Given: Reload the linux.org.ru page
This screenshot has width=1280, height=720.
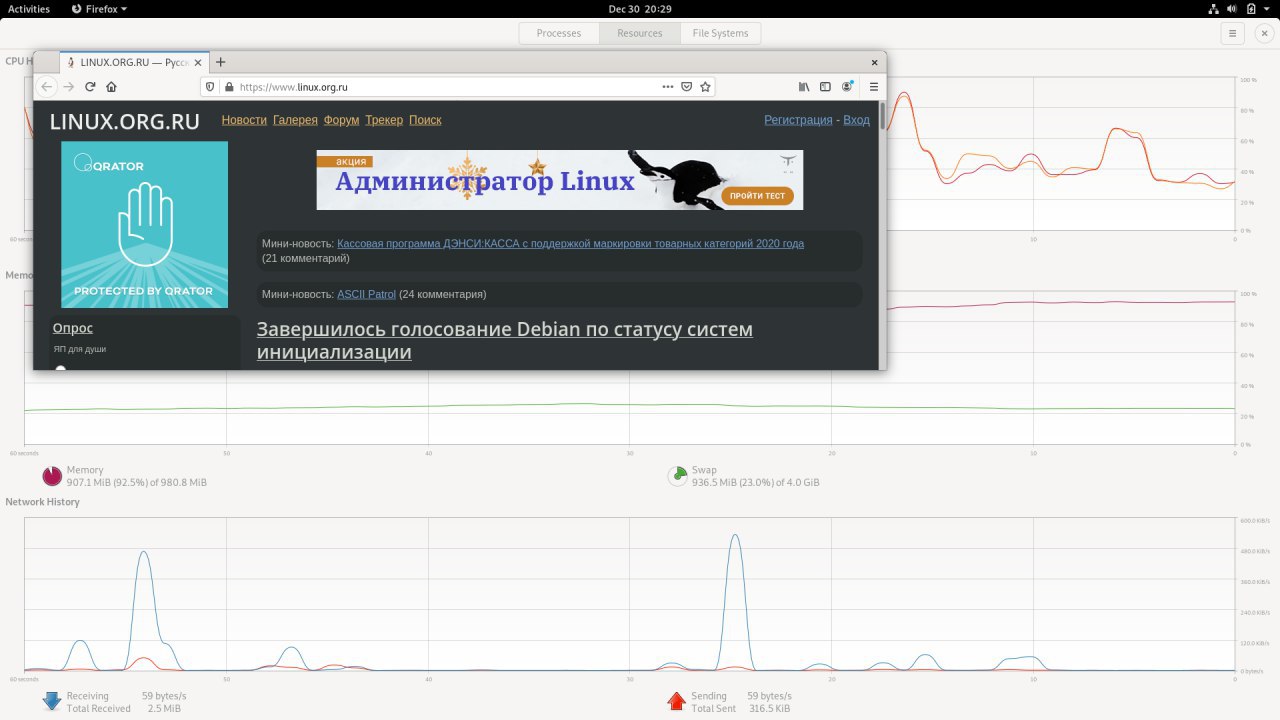Looking at the screenshot, I should pyautogui.click(x=90, y=87).
